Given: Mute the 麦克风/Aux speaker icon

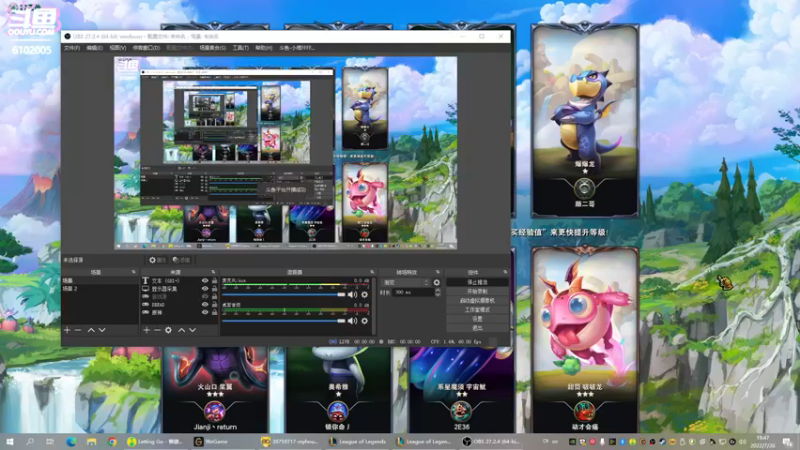Looking at the screenshot, I should click(353, 294).
